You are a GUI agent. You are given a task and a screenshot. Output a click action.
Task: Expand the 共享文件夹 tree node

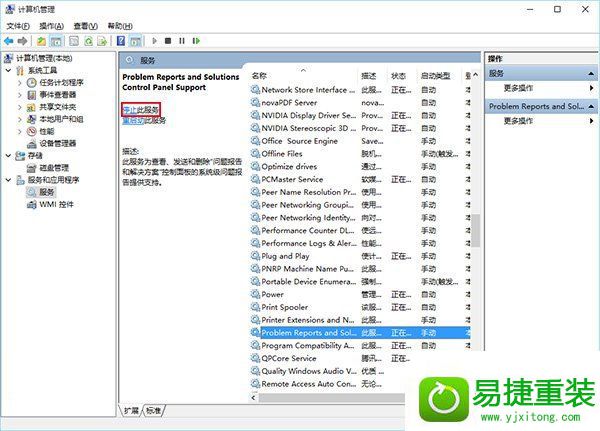(x=20, y=107)
